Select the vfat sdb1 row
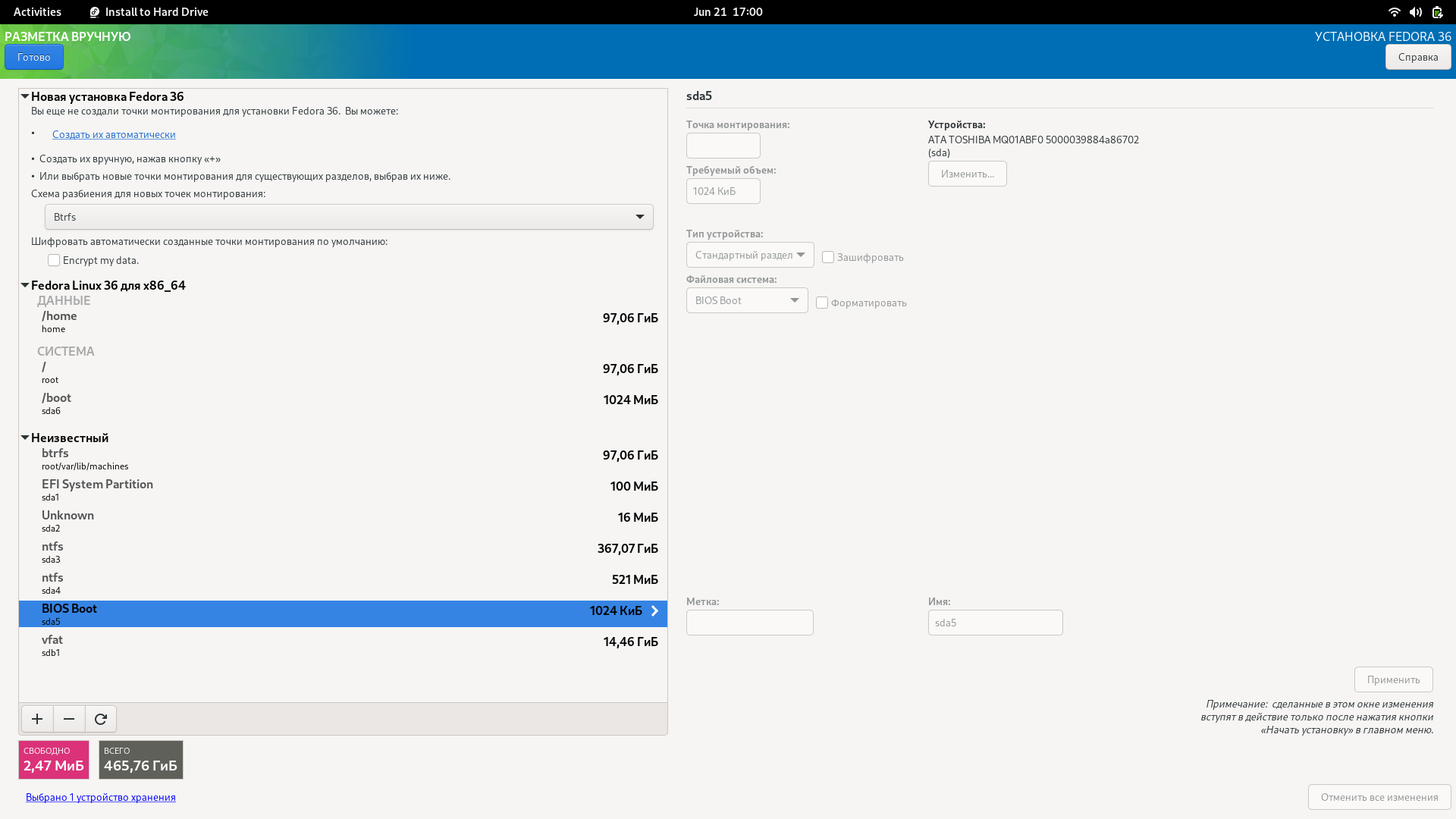Screen dimensions: 1456x819 tap(343, 645)
